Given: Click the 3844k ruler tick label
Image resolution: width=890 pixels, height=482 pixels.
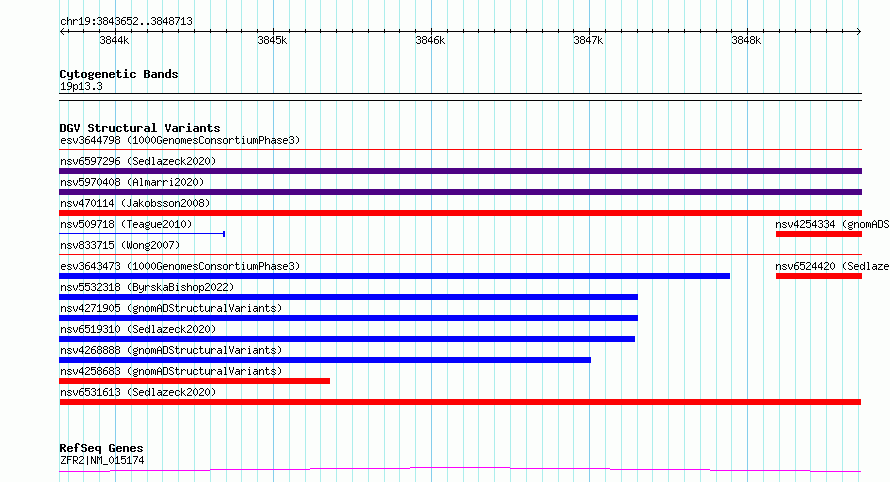Looking at the screenshot, I should click(x=114, y=40).
